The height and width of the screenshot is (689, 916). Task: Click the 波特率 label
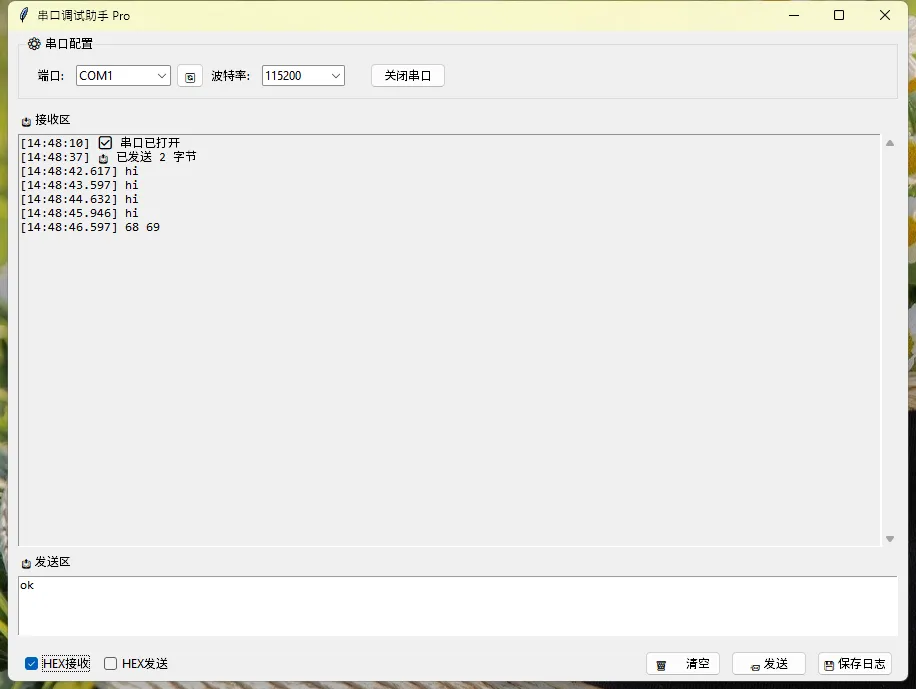[230, 76]
